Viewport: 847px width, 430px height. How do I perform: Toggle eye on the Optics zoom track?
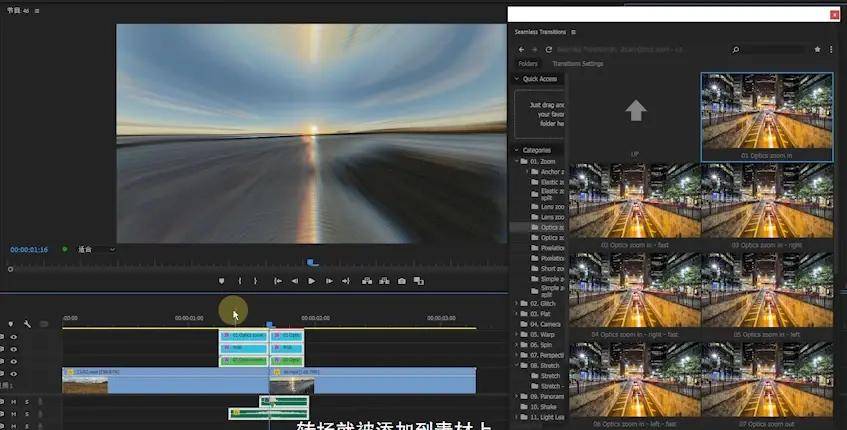tap(14, 337)
